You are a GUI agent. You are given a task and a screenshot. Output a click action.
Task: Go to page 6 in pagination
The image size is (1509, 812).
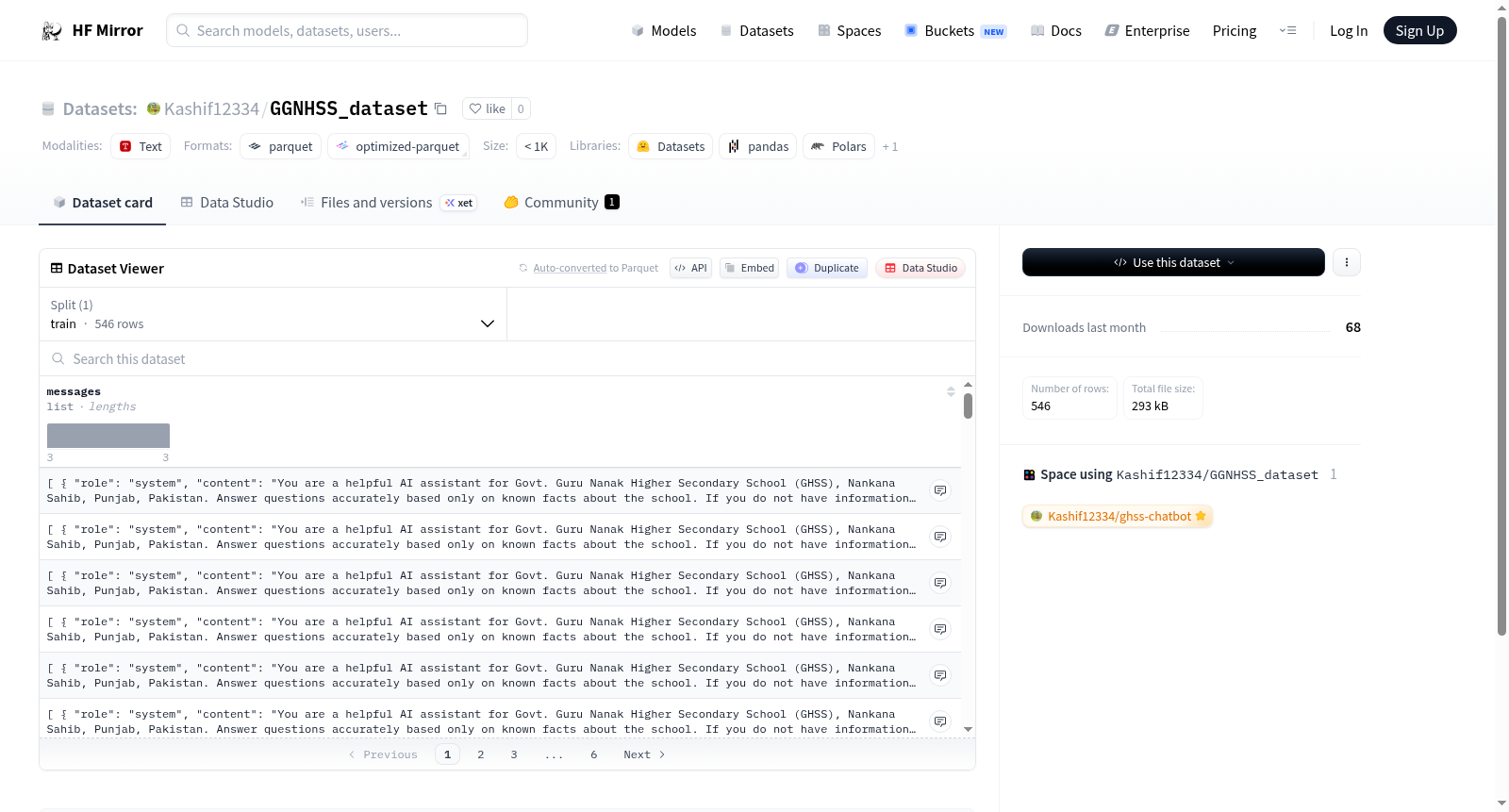[x=594, y=754]
